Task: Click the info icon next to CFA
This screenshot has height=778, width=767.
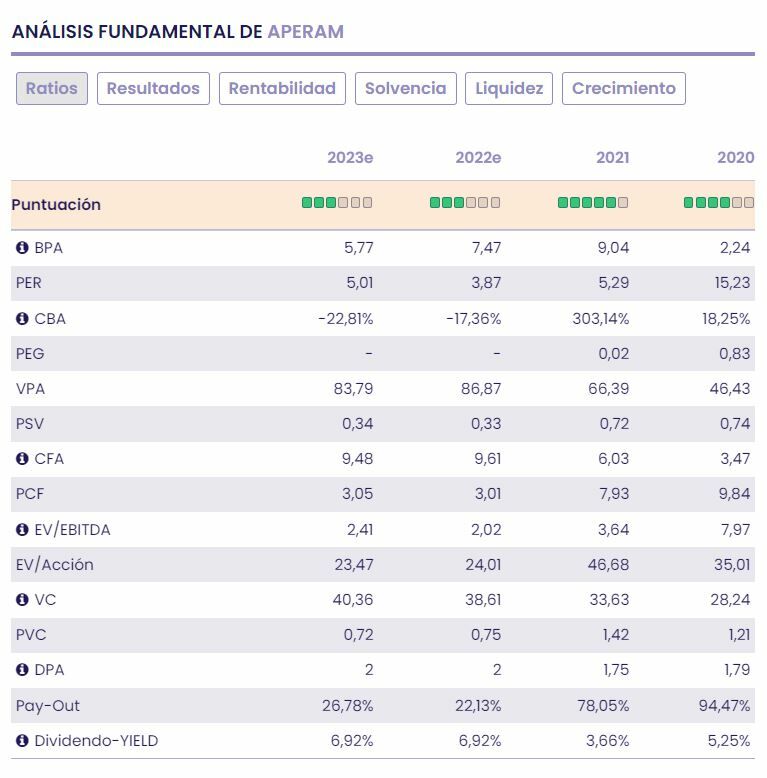Action: pos(22,459)
